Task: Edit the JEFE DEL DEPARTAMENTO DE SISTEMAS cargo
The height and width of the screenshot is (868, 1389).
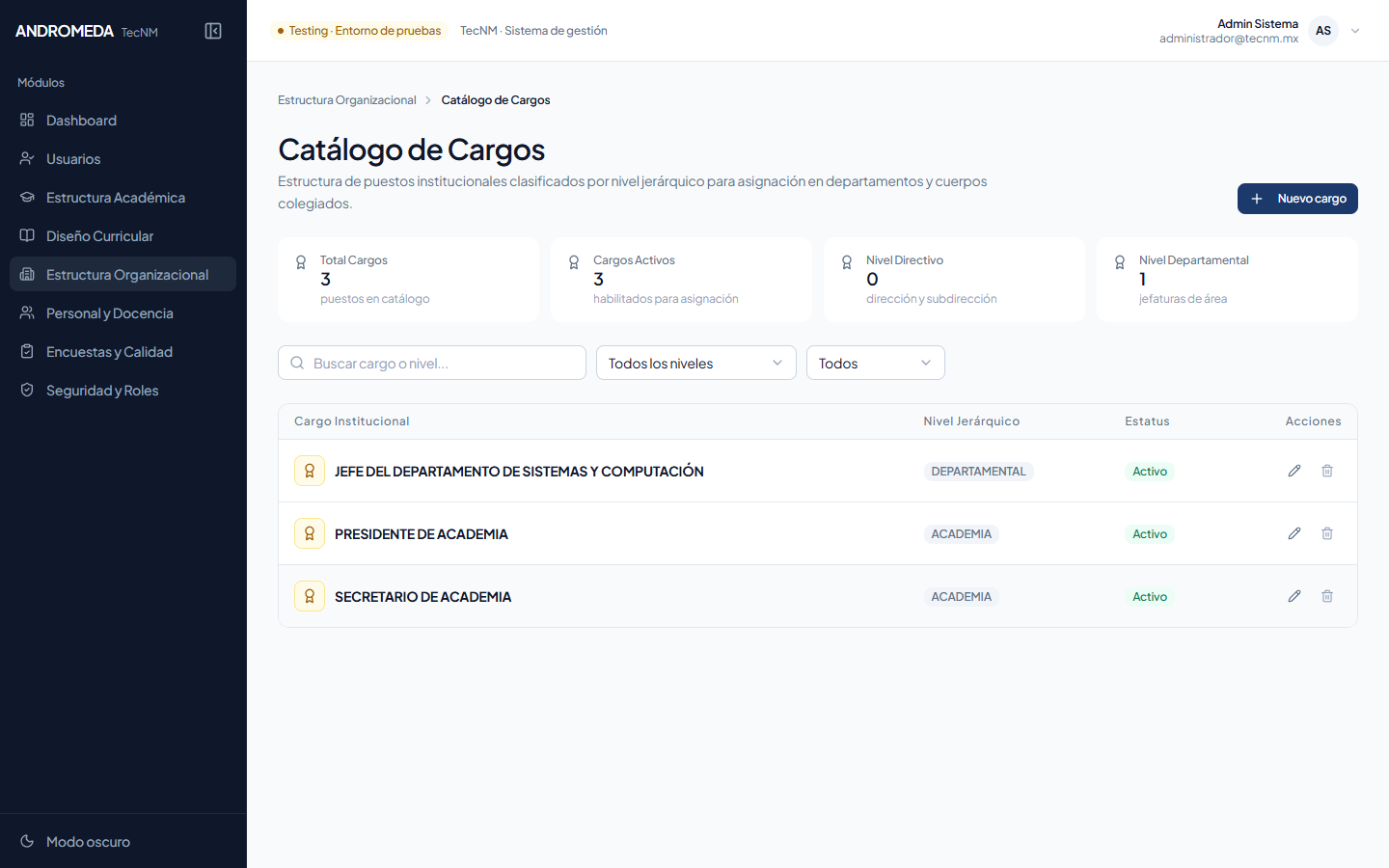Action: pos(1294,471)
